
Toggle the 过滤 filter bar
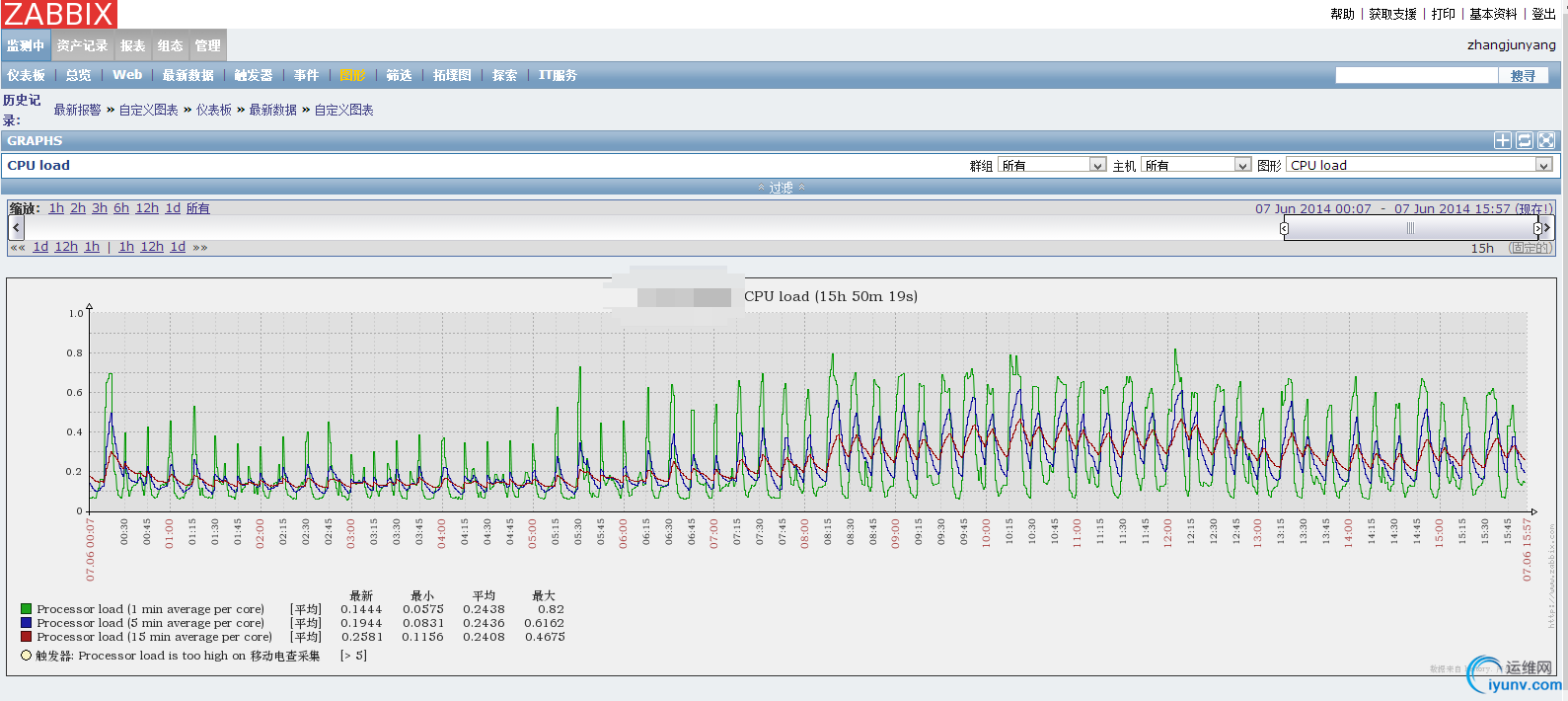coord(782,188)
